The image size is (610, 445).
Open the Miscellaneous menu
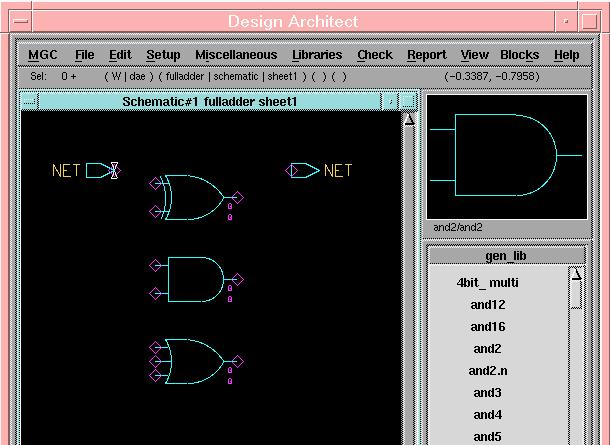(x=236, y=55)
